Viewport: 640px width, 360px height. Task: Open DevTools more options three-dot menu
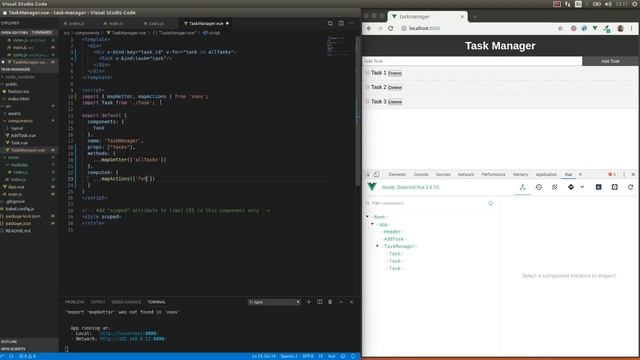point(624,174)
